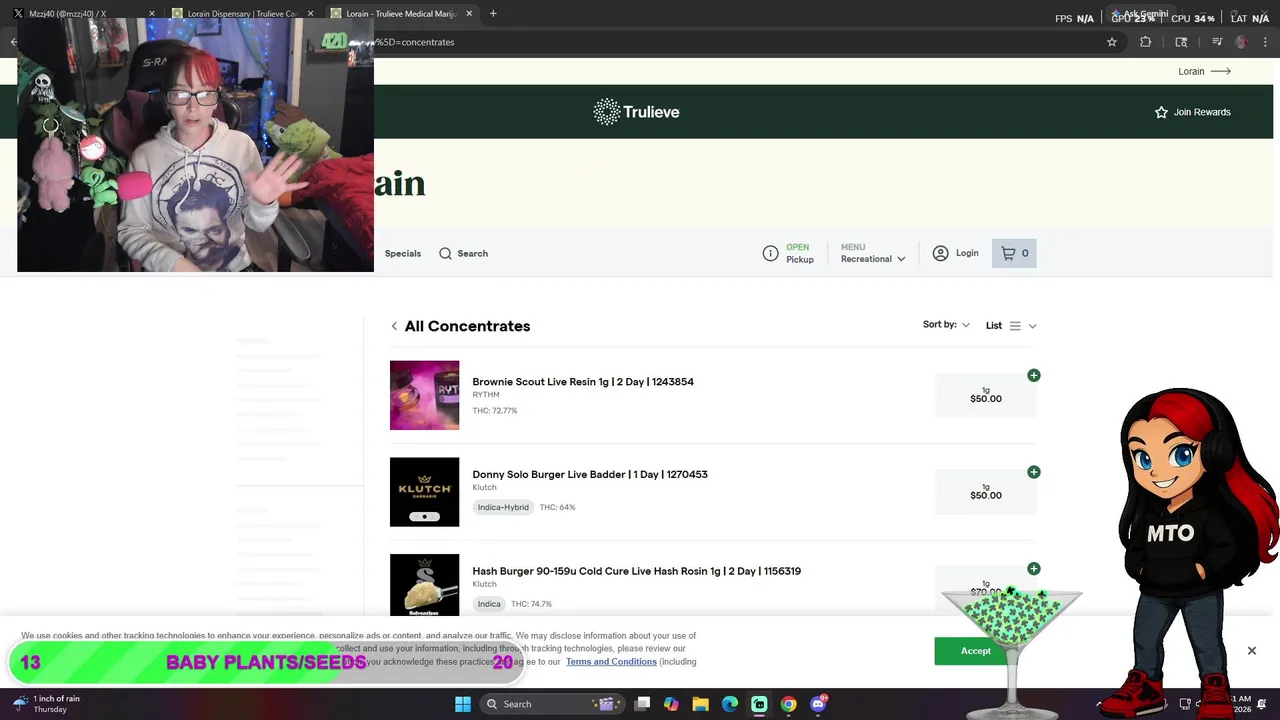
Task: Click the Indica tag on Hash Burger
Action: [x=489, y=604]
